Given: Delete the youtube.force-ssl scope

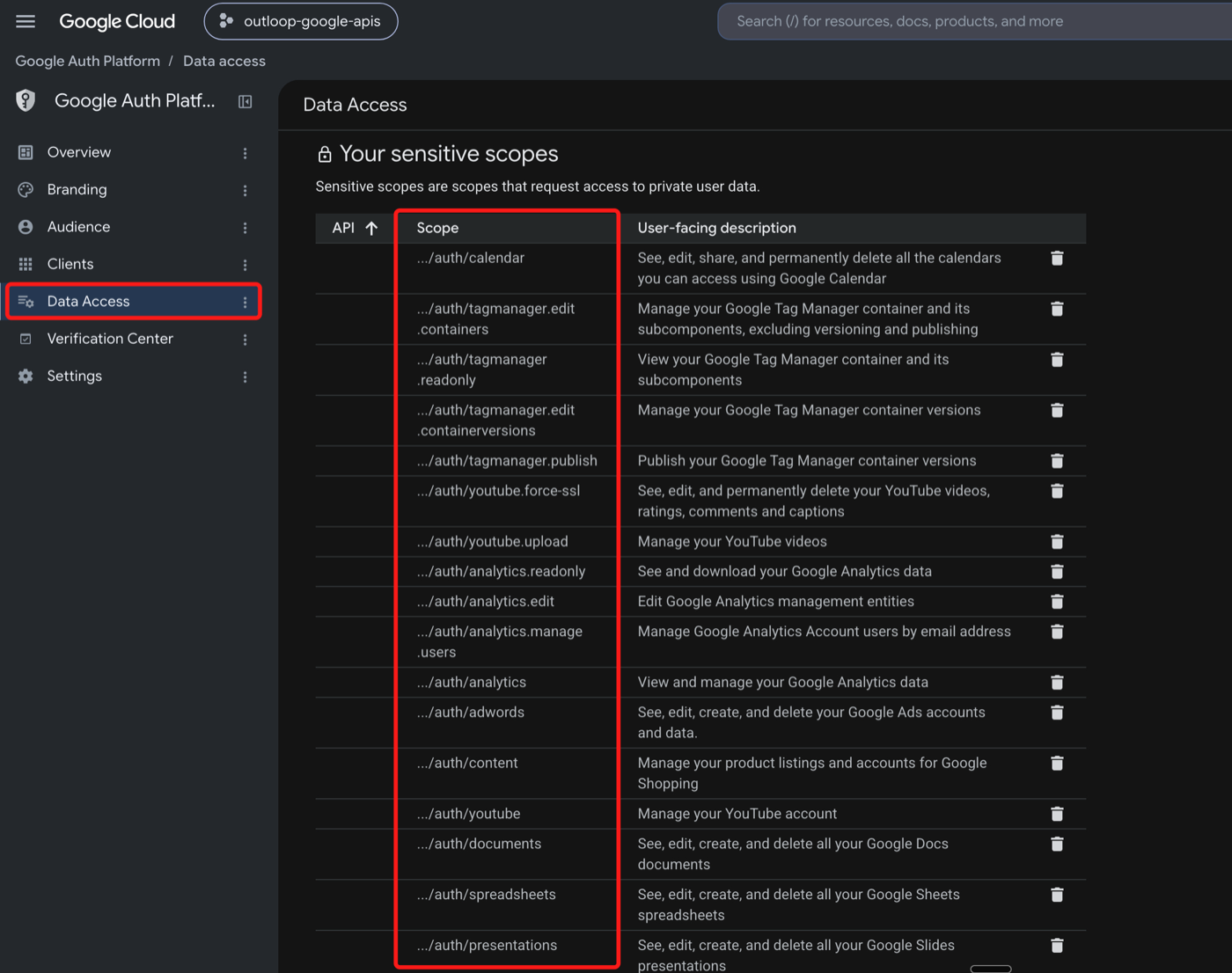Looking at the screenshot, I should [1058, 491].
